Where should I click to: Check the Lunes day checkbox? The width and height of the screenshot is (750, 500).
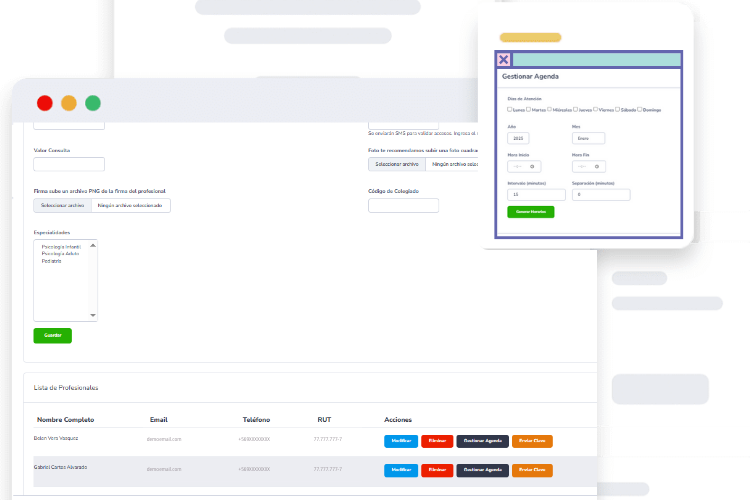pyautogui.click(x=510, y=109)
